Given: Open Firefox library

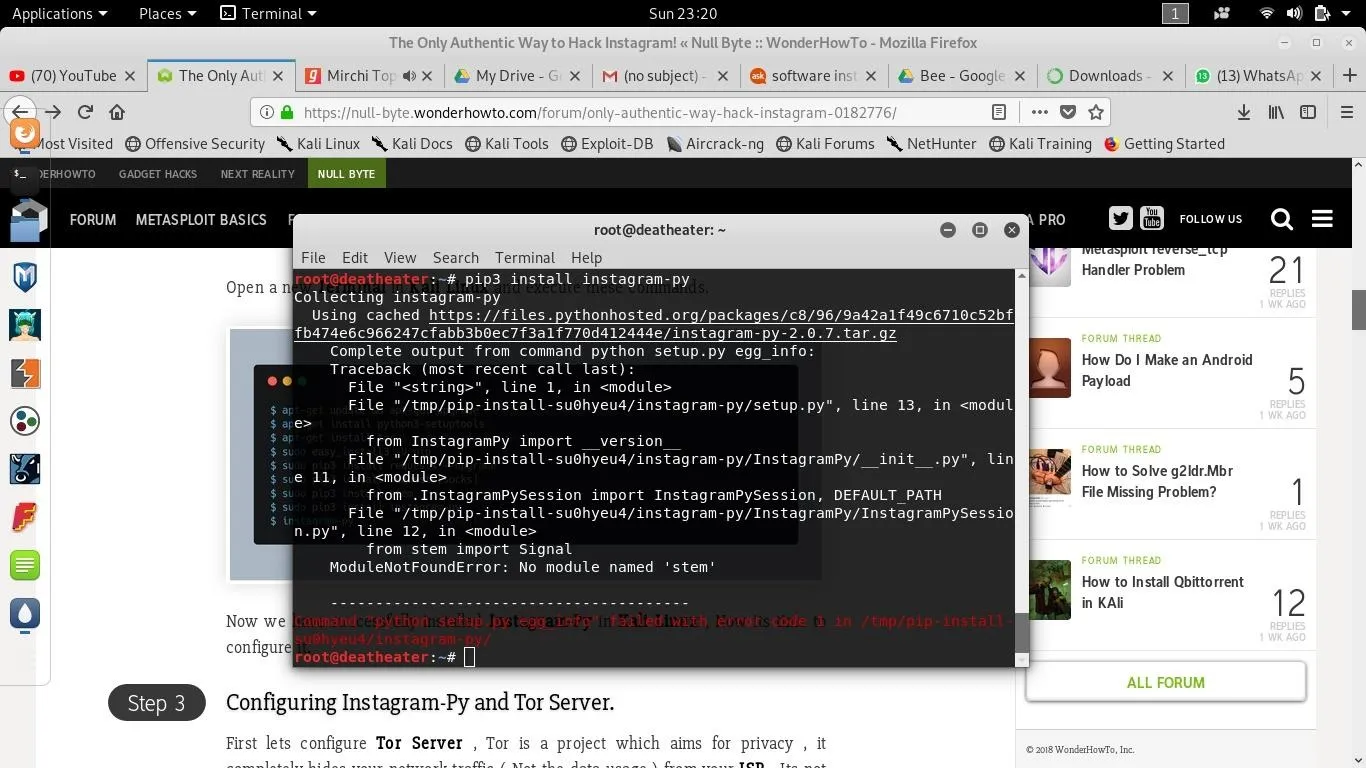Looking at the screenshot, I should (1276, 112).
